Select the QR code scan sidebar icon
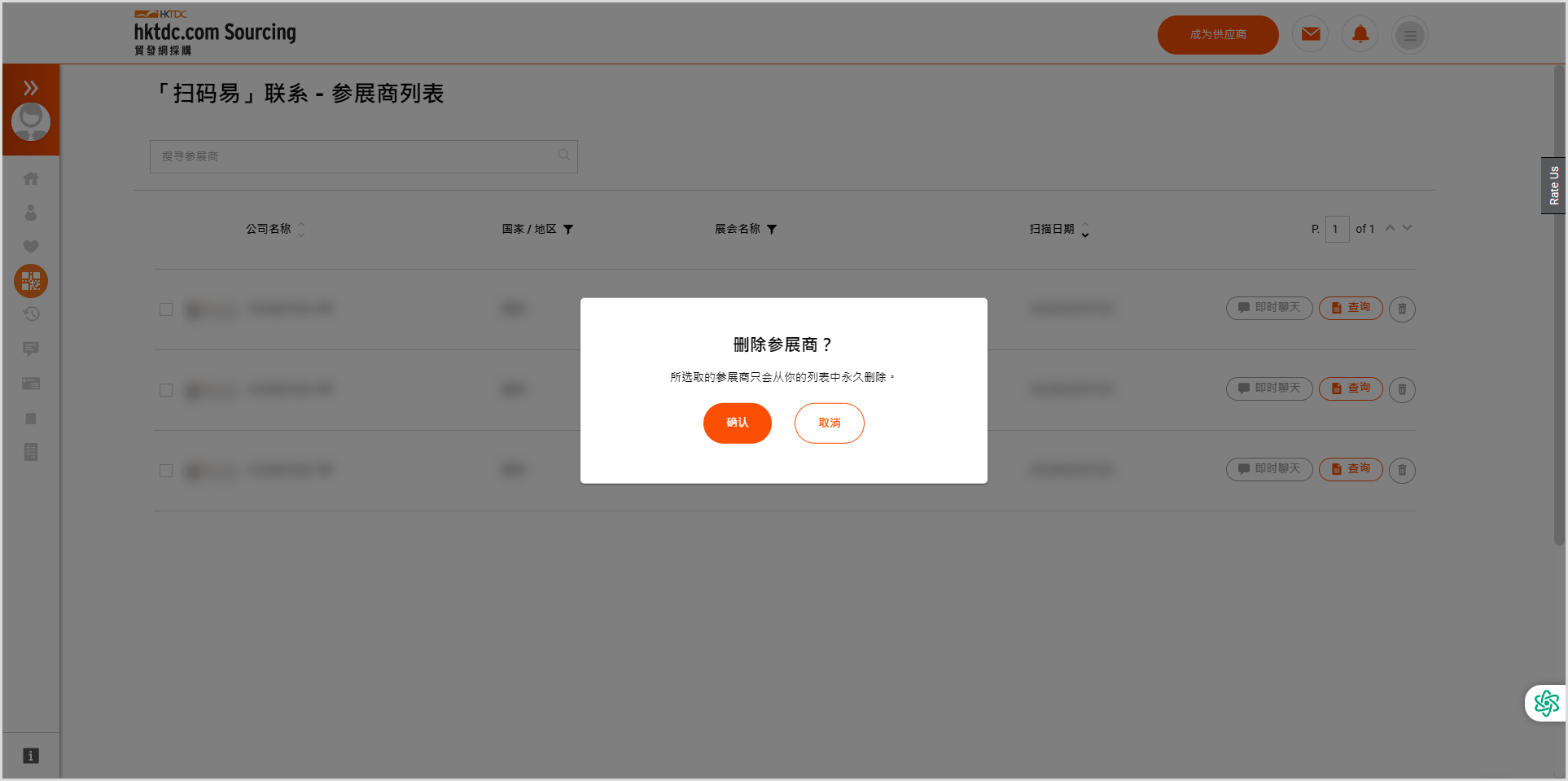1568x781 pixels. tap(31, 281)
